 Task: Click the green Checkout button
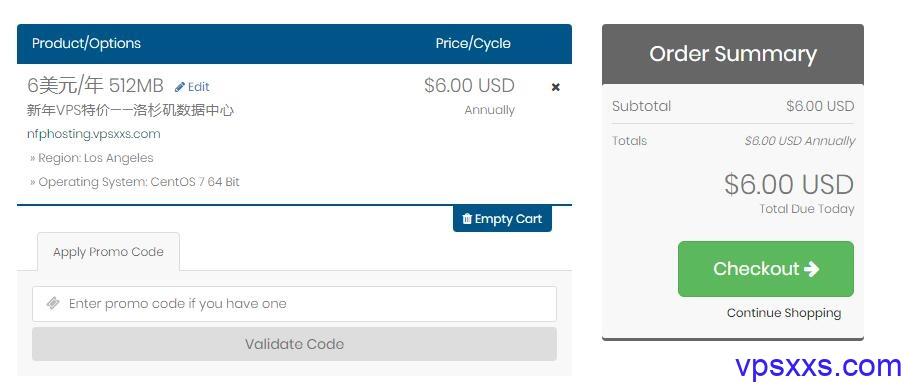766,269
